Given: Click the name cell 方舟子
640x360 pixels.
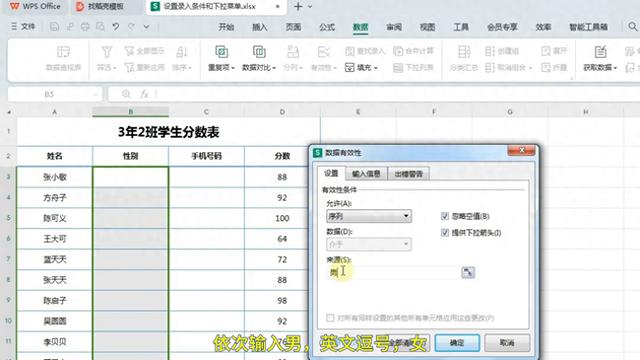Looking at the screenshot, I should tap(55, 198).
